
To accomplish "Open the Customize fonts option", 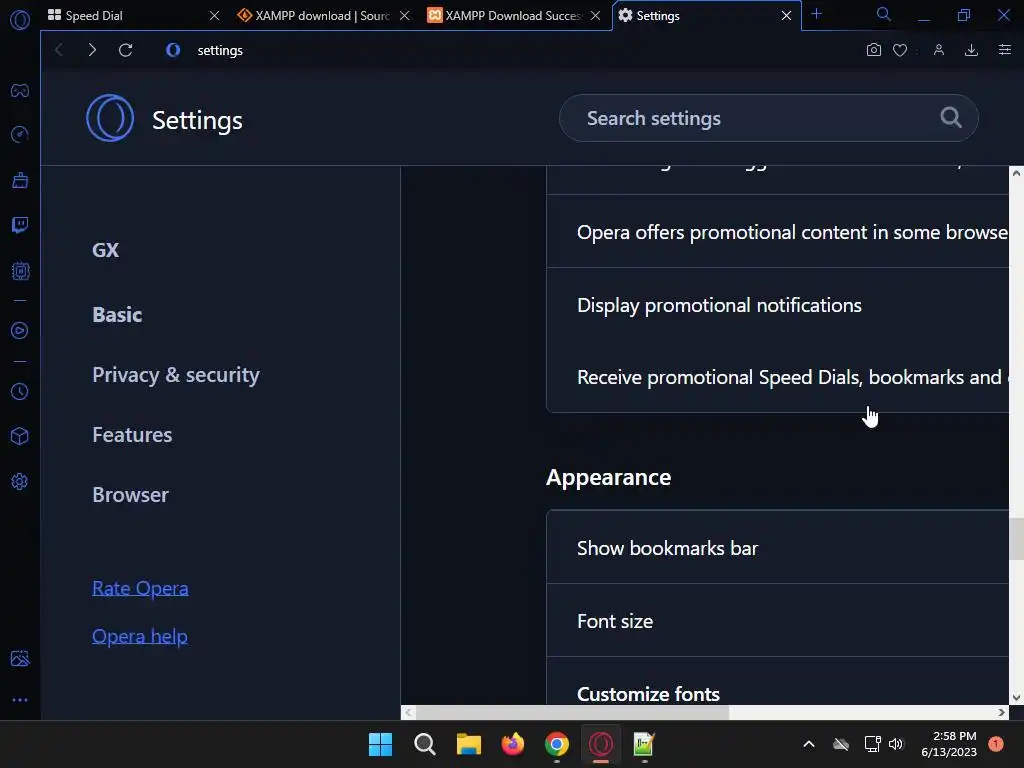I will 777,682.
